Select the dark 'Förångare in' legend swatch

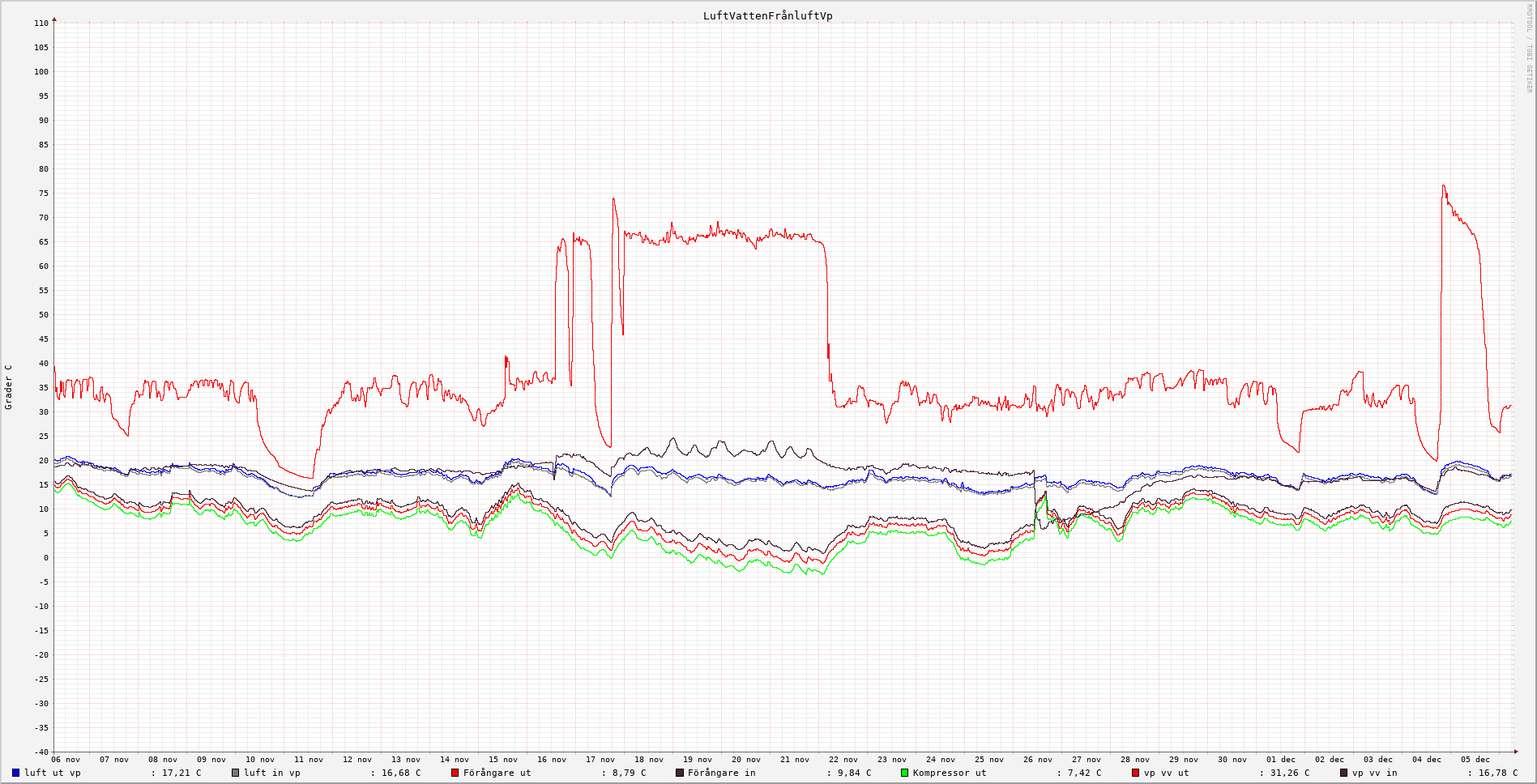pyautogui.click(x=680, y=773)
